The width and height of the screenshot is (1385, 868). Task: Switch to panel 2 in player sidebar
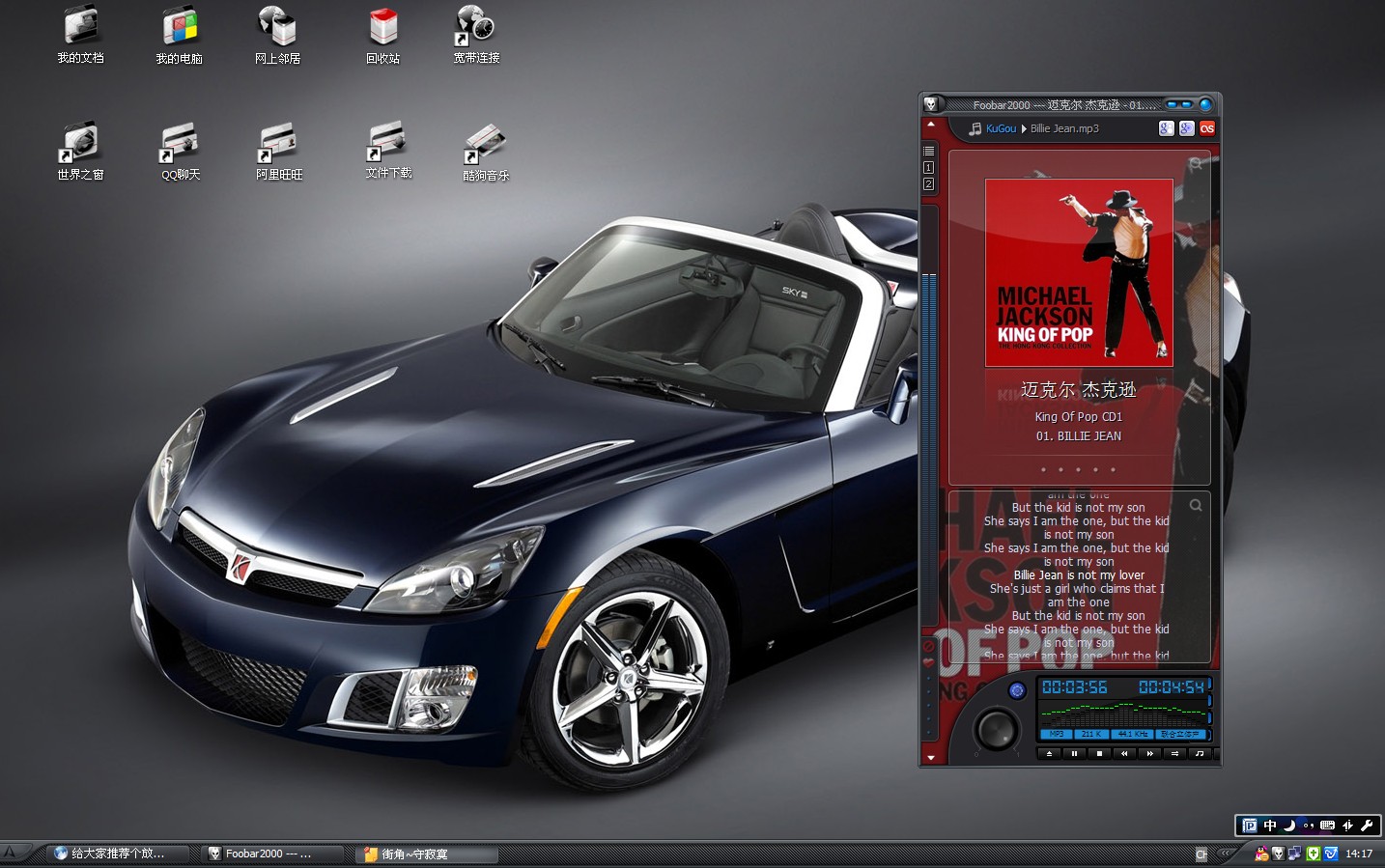pyautogui.click(x=928, y=183)
